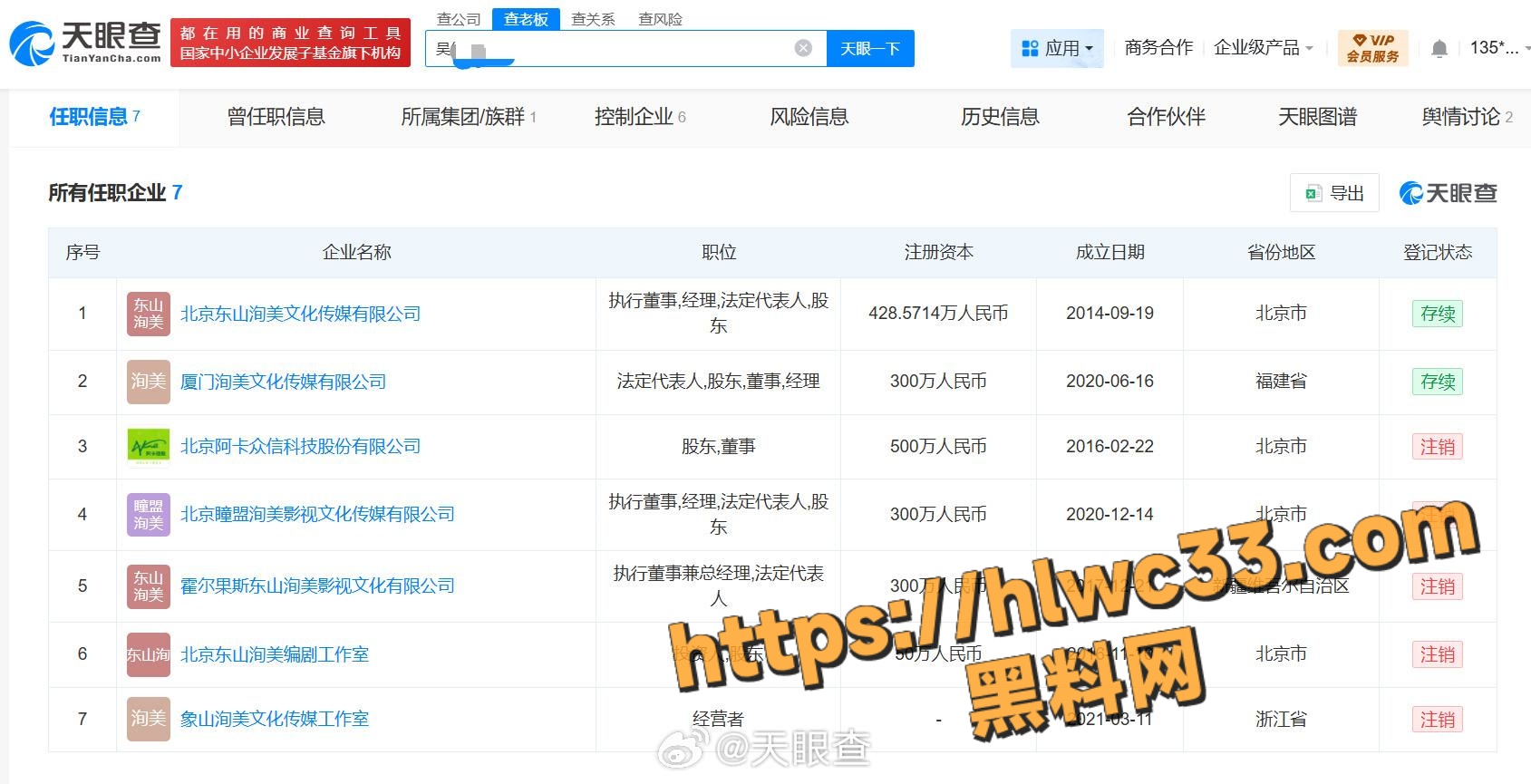This screenshot has width=1531, height=784.
Task: Click the 天眼一下 search button
Action: [x=870, y=48]
